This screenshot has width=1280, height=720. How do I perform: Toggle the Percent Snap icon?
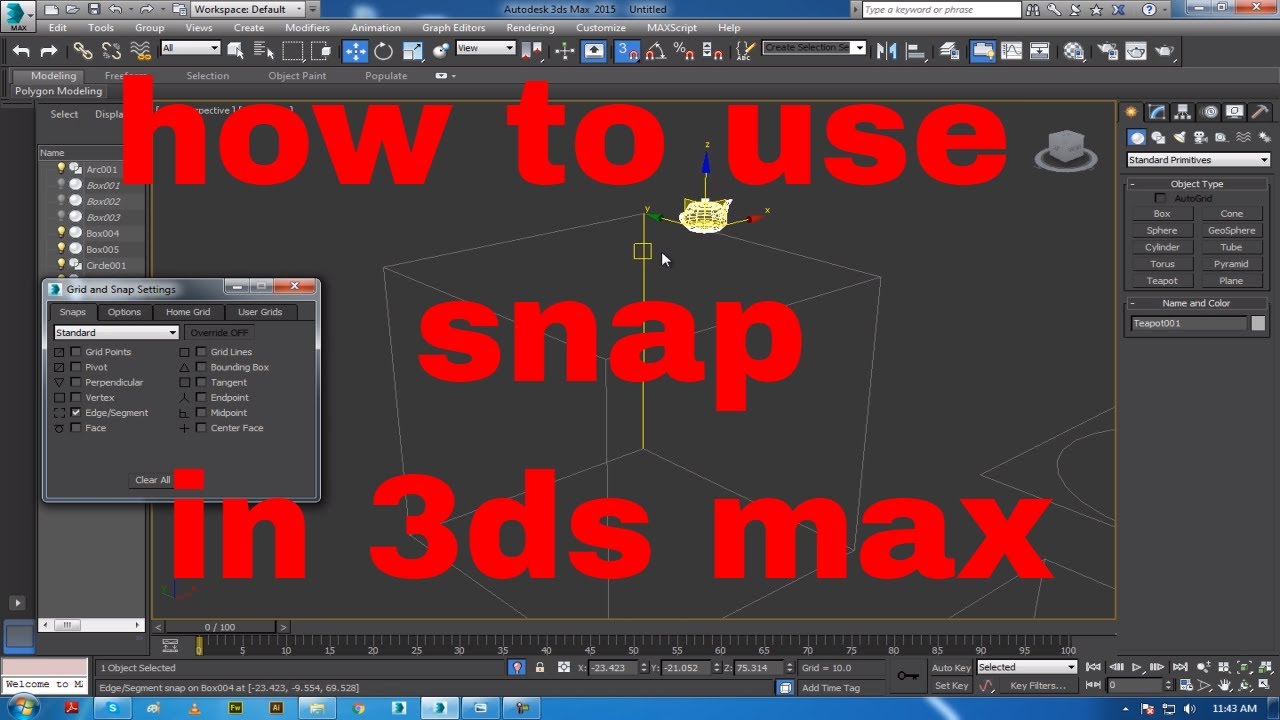[x=684, y=51]
